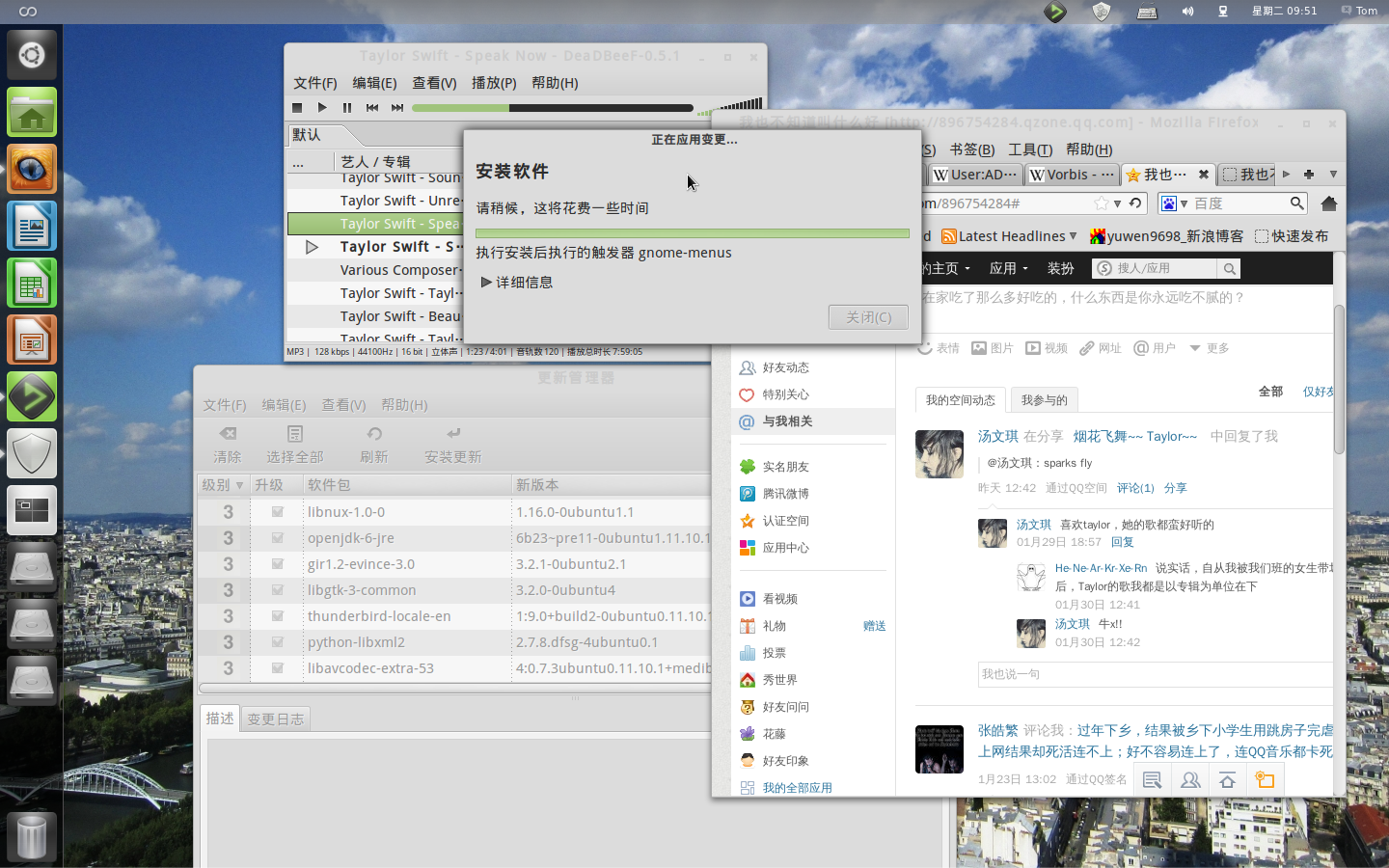Image resolution: width=1389 pixels, height=868 pixels.
Task: Click the Qzone 搜人/应用 search field
Action: pyautogui.click(x=1156, y=268)
